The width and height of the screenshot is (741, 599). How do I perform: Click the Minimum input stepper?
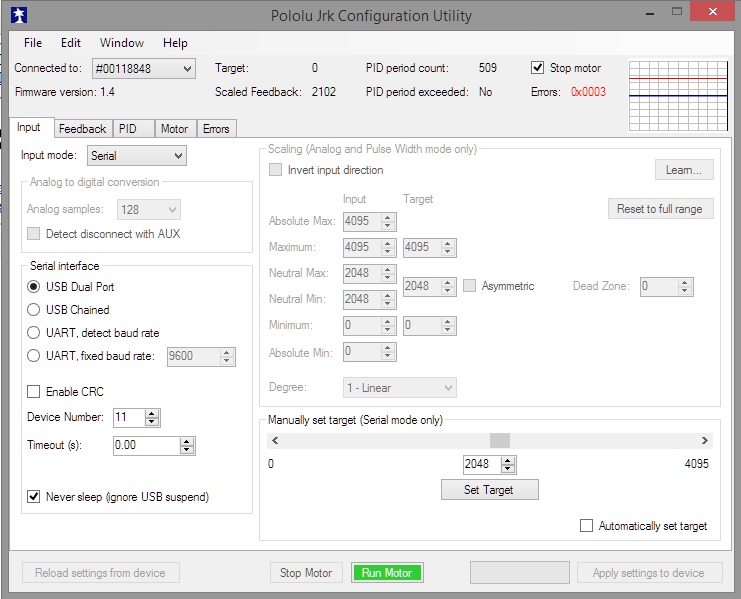(388, 325)
